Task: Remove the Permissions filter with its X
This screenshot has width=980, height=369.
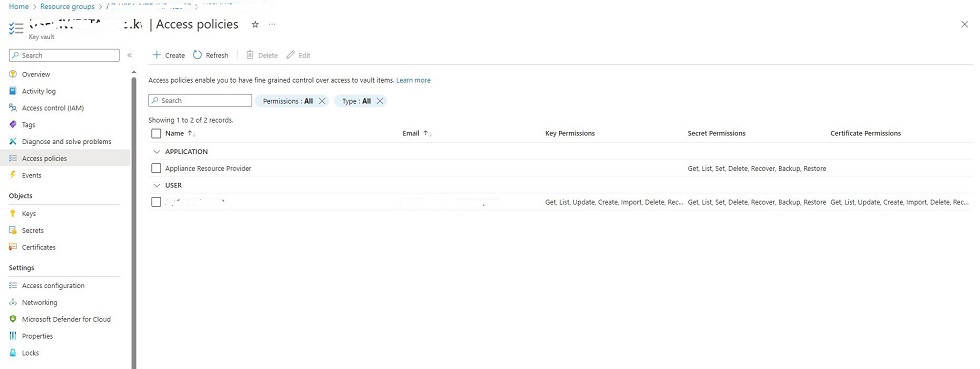Action: click(322, 101)
